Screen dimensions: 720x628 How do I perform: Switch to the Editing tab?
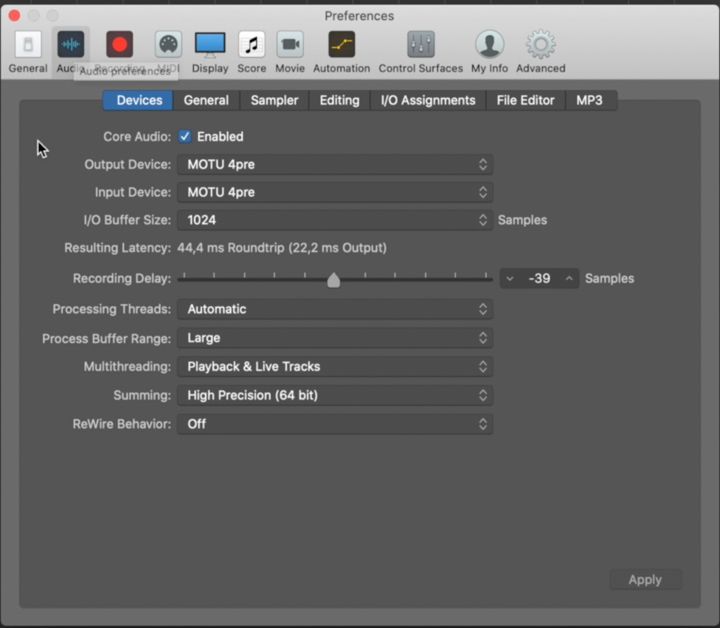340,100
